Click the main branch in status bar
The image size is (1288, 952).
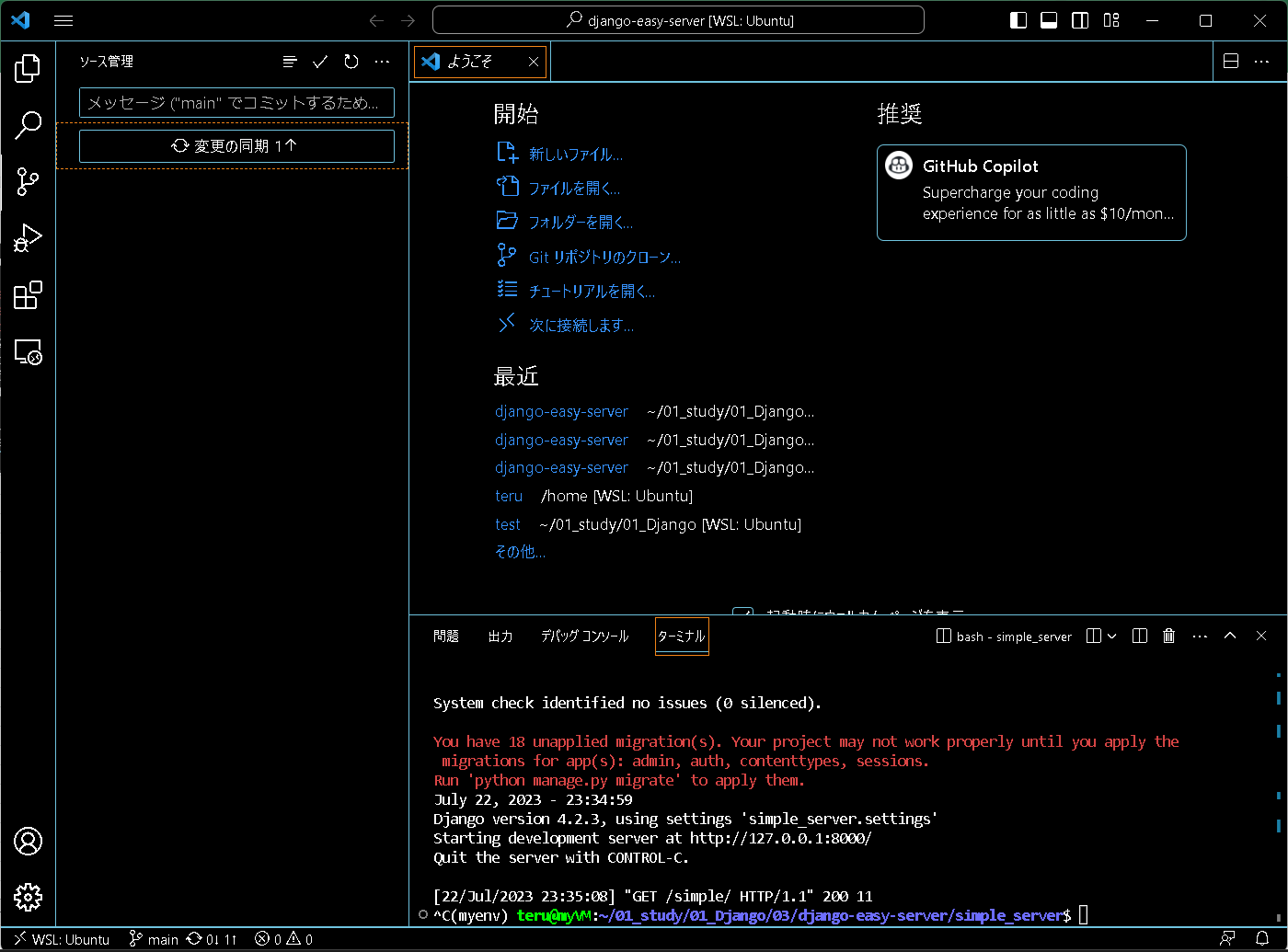(154, 939)
